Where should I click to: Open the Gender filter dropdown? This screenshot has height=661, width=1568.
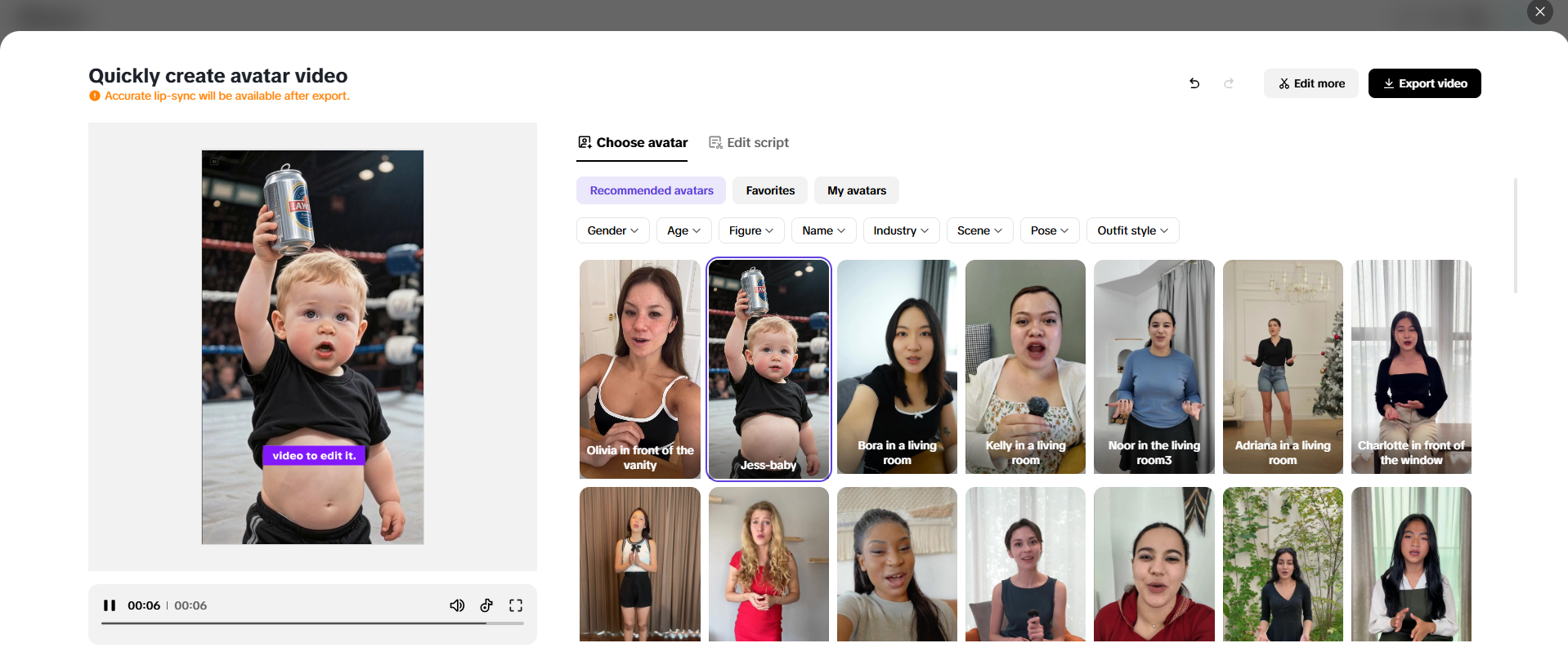tap(613, 230)
